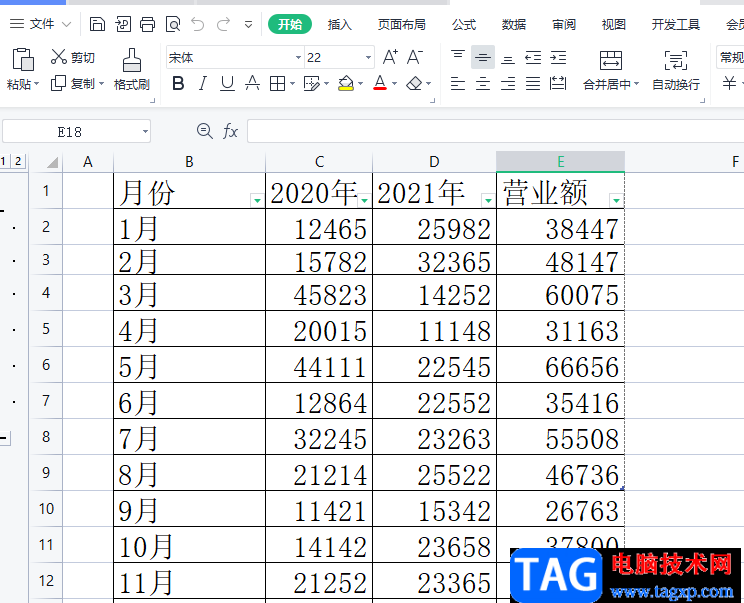Switch to the 页面布局 tab
Screen dimensions: 744x603
pos(401,24)
